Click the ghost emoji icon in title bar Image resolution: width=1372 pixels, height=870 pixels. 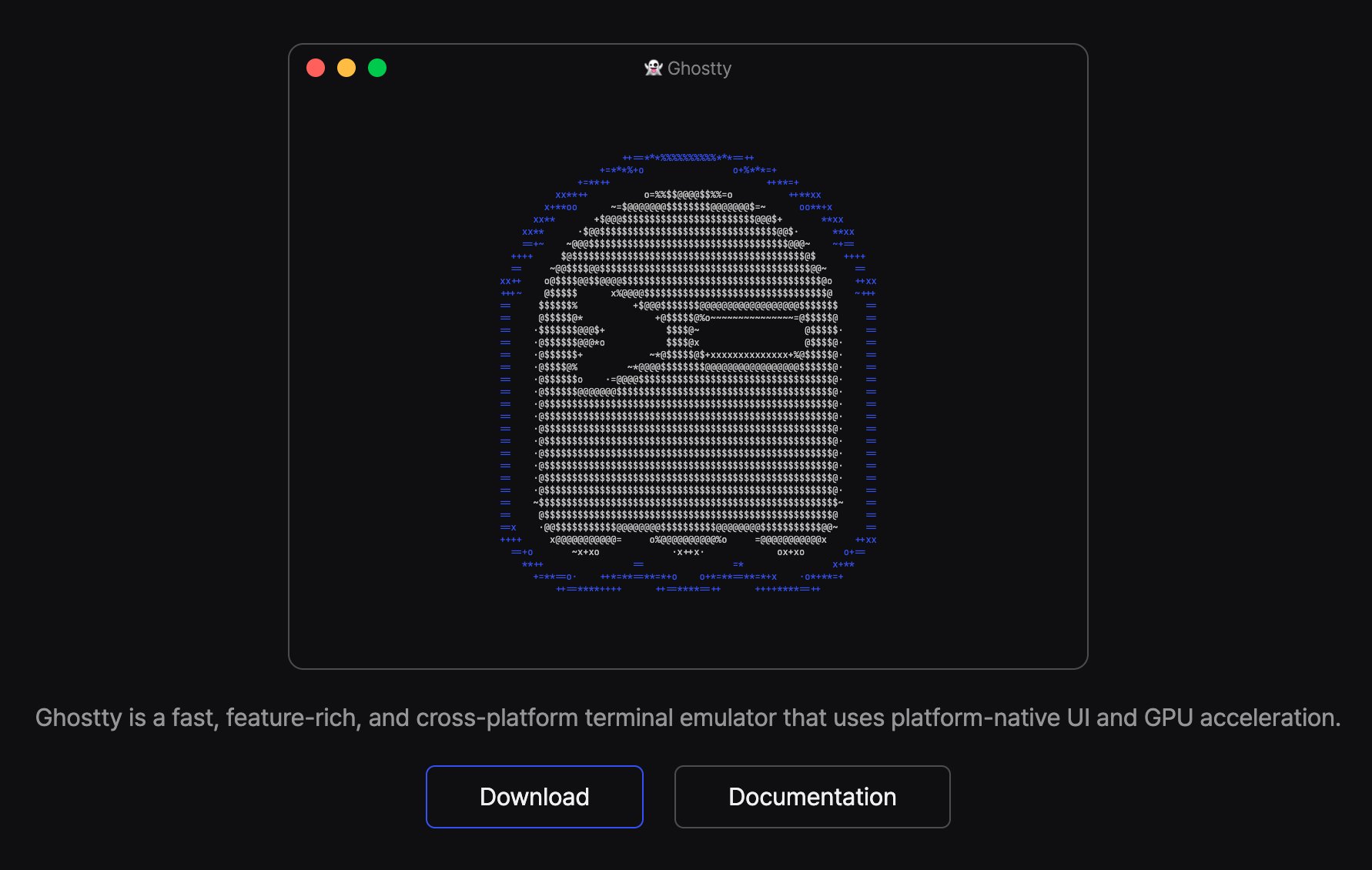(x=654, y=68)
